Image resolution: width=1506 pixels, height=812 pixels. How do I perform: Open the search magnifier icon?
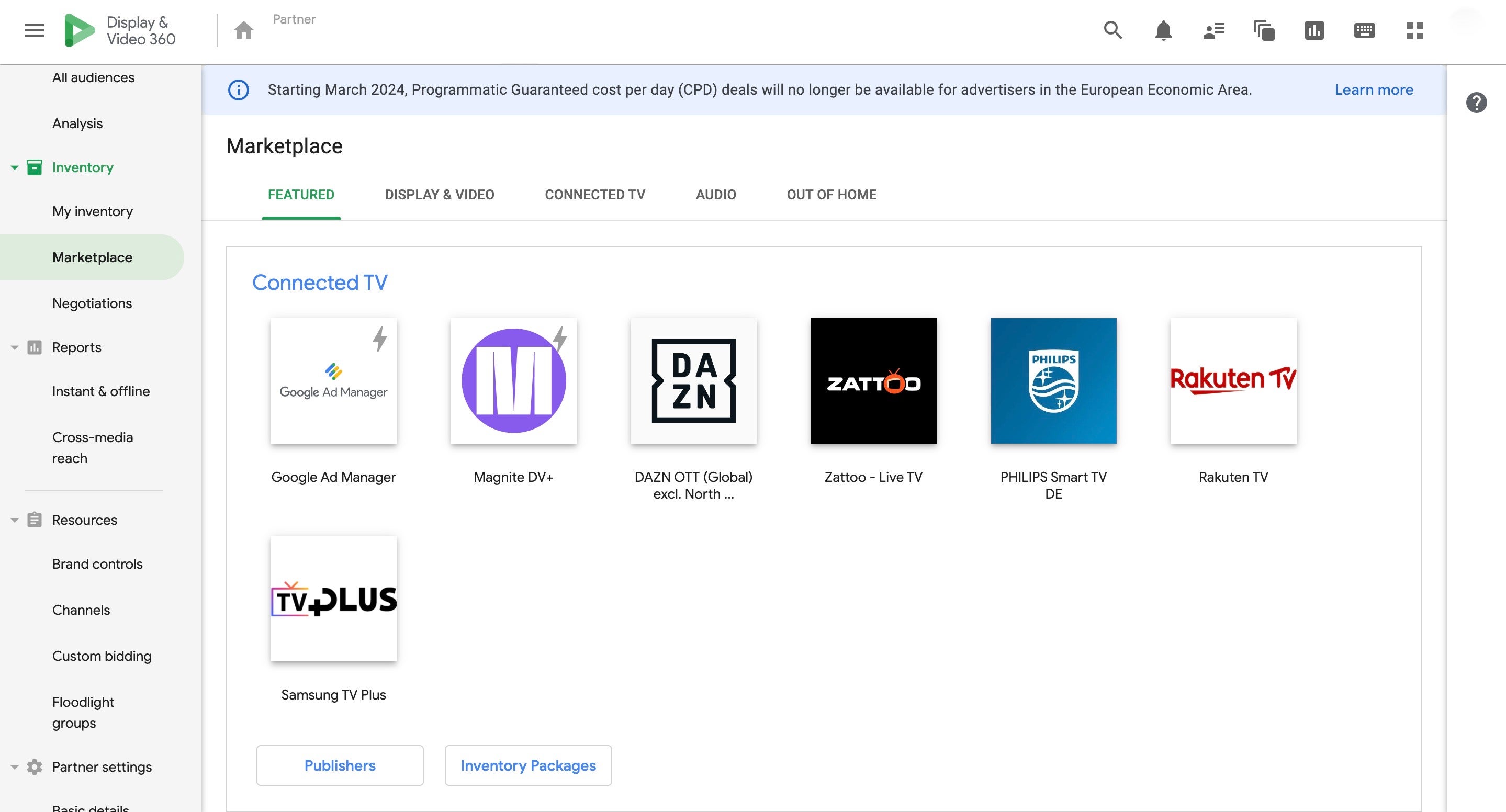(1112, 30)
